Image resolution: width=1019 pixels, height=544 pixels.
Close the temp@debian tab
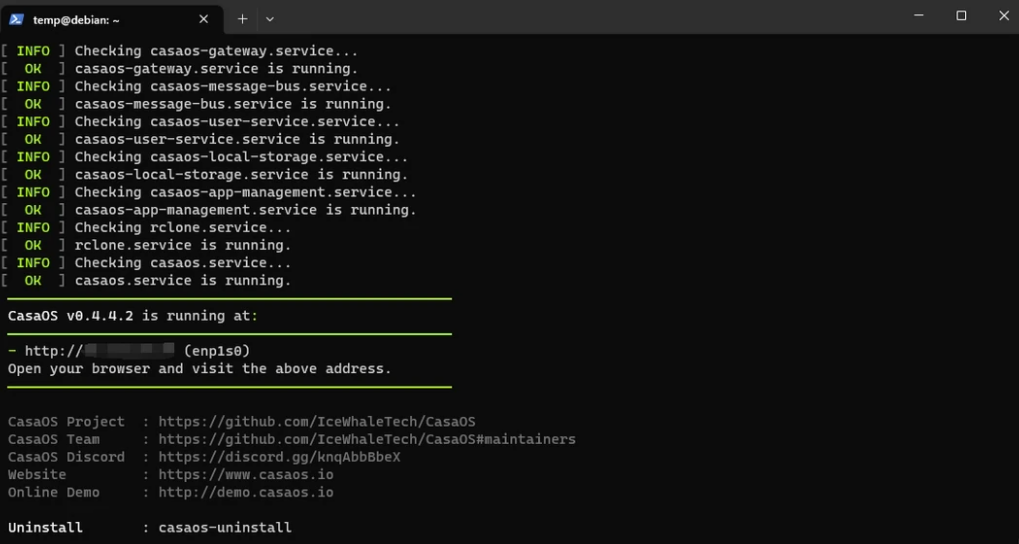(x=203, y=19)
